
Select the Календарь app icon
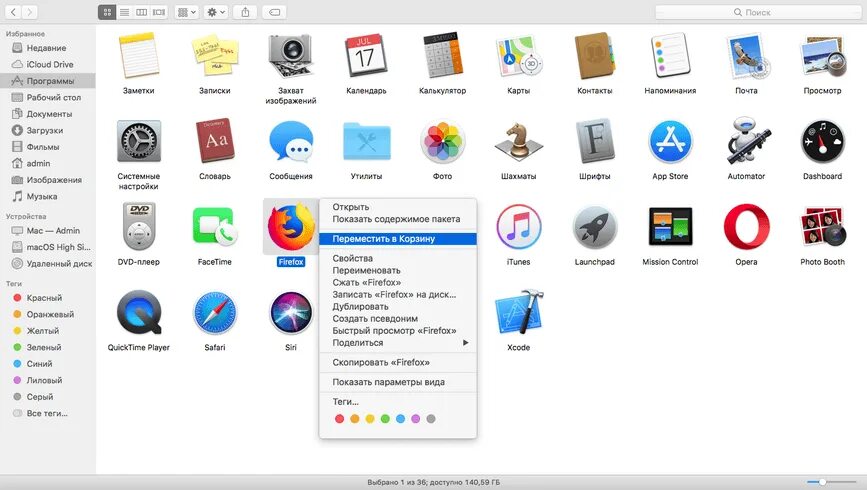coord(366,55)
